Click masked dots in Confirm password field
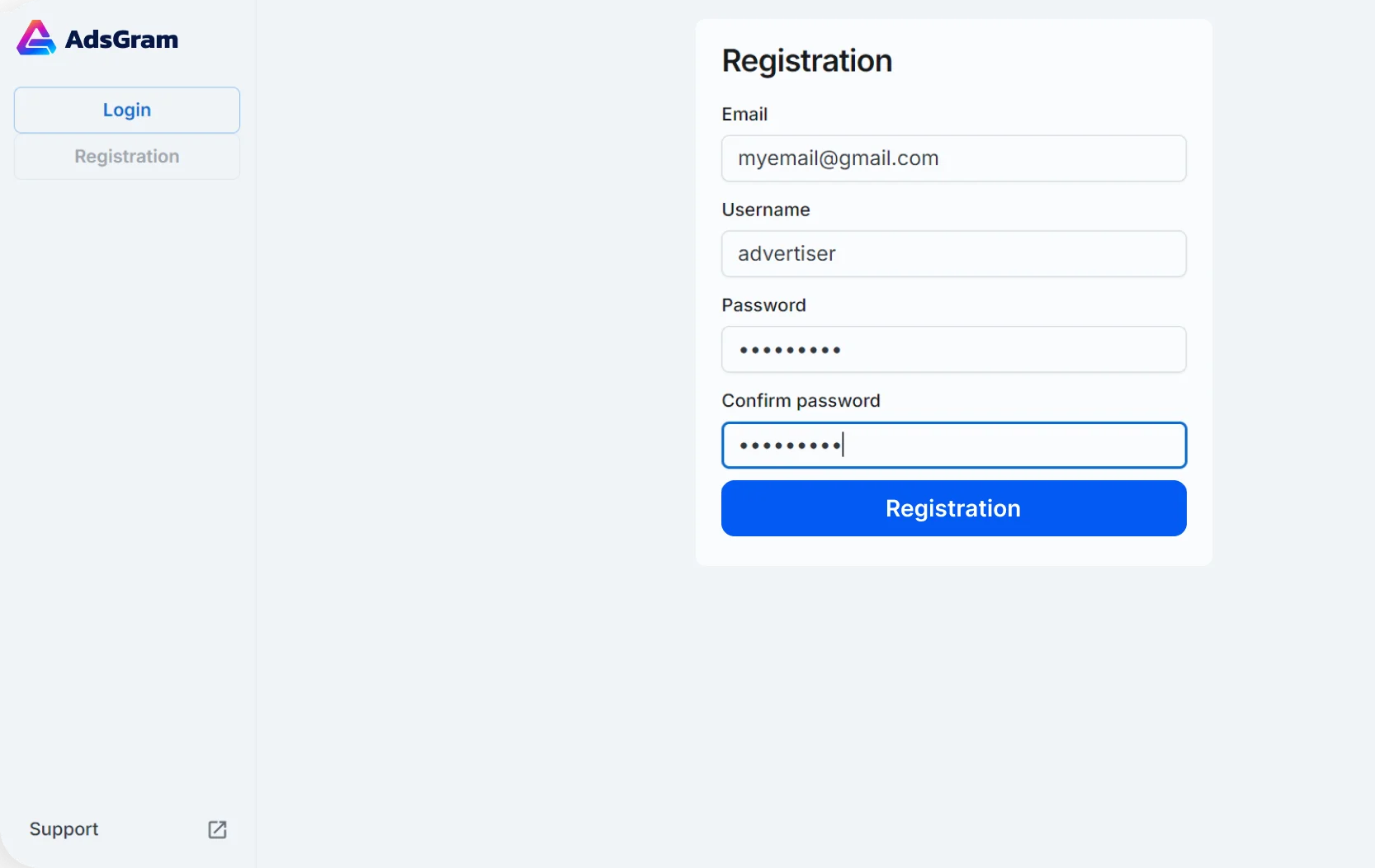 click(x=790, y=446)
